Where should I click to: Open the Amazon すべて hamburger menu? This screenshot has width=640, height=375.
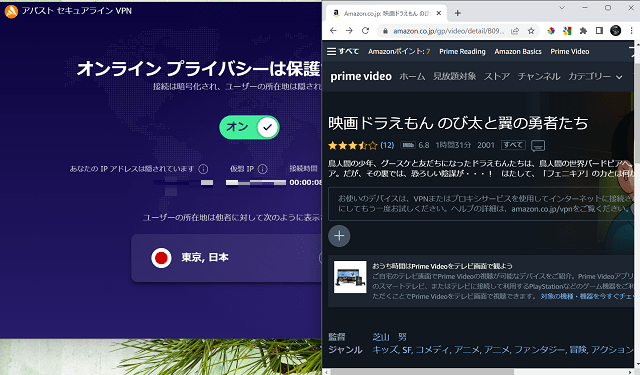click(x=343, y=51)
